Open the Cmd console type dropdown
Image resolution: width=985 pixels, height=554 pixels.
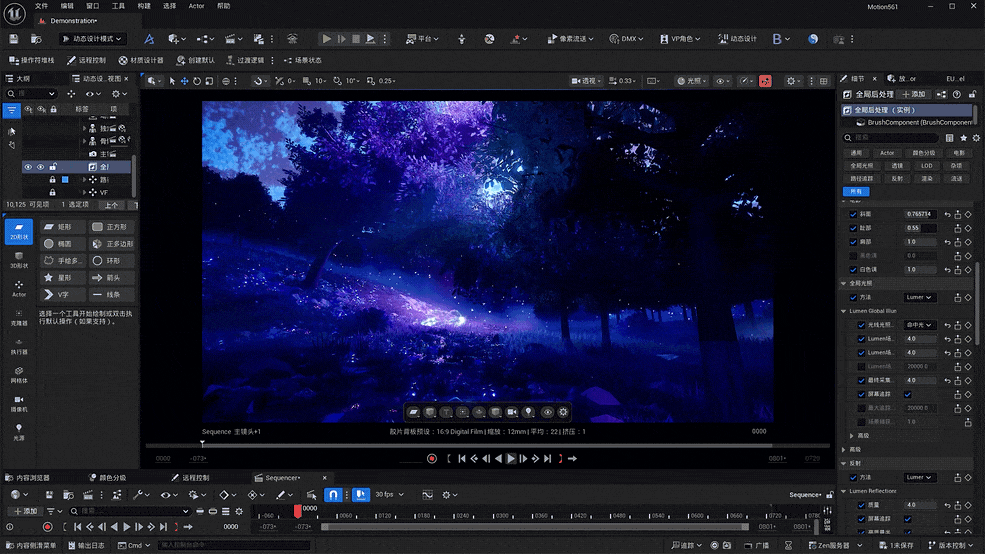134,545
